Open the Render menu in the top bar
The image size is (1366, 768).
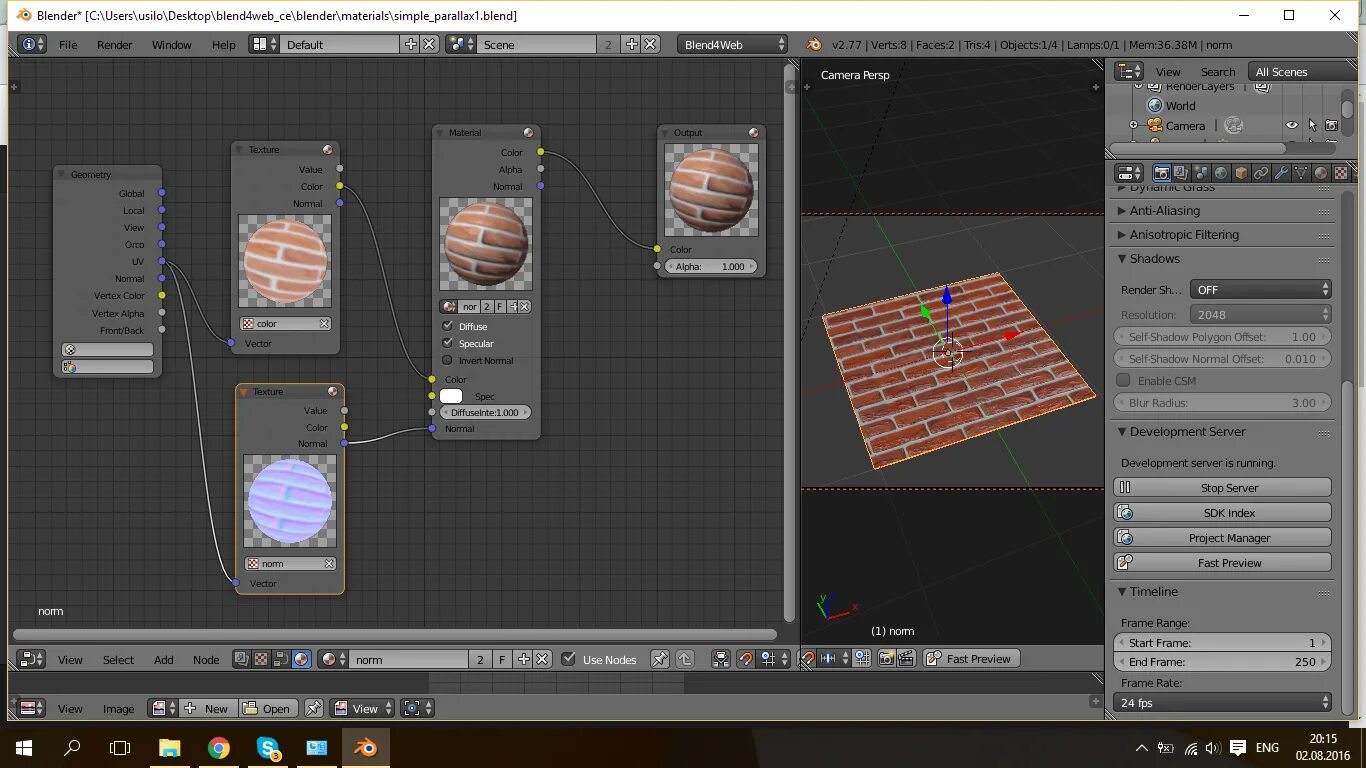pos(115,44)
